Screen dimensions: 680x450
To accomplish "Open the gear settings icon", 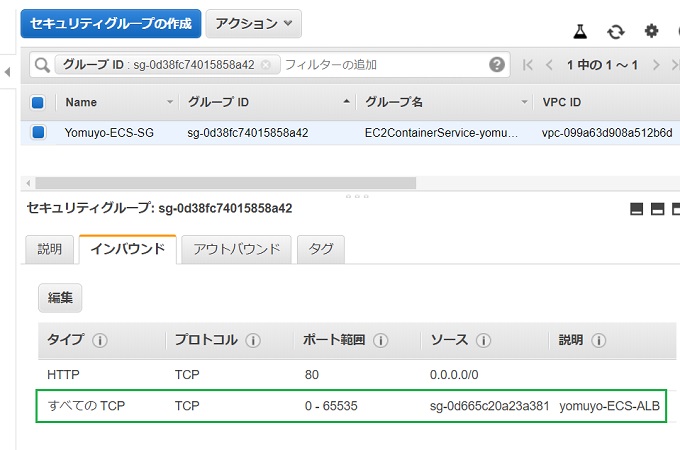I will pos(652,31).
